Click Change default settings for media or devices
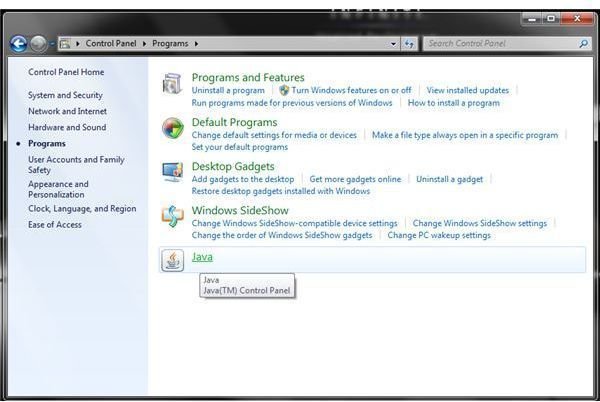The width and height of the screenshot is (600, 402). pyautogui.click(x=274, y=135)
